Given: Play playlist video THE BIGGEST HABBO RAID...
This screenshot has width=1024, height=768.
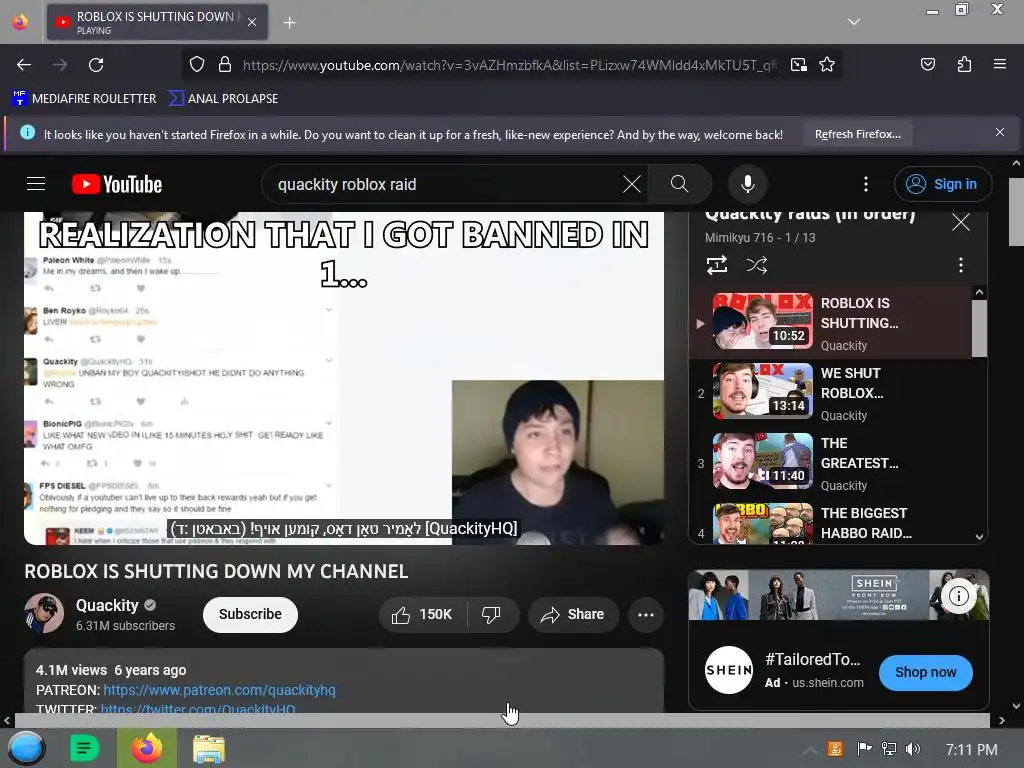Looking at the screenshot, I should click(831, 522).
